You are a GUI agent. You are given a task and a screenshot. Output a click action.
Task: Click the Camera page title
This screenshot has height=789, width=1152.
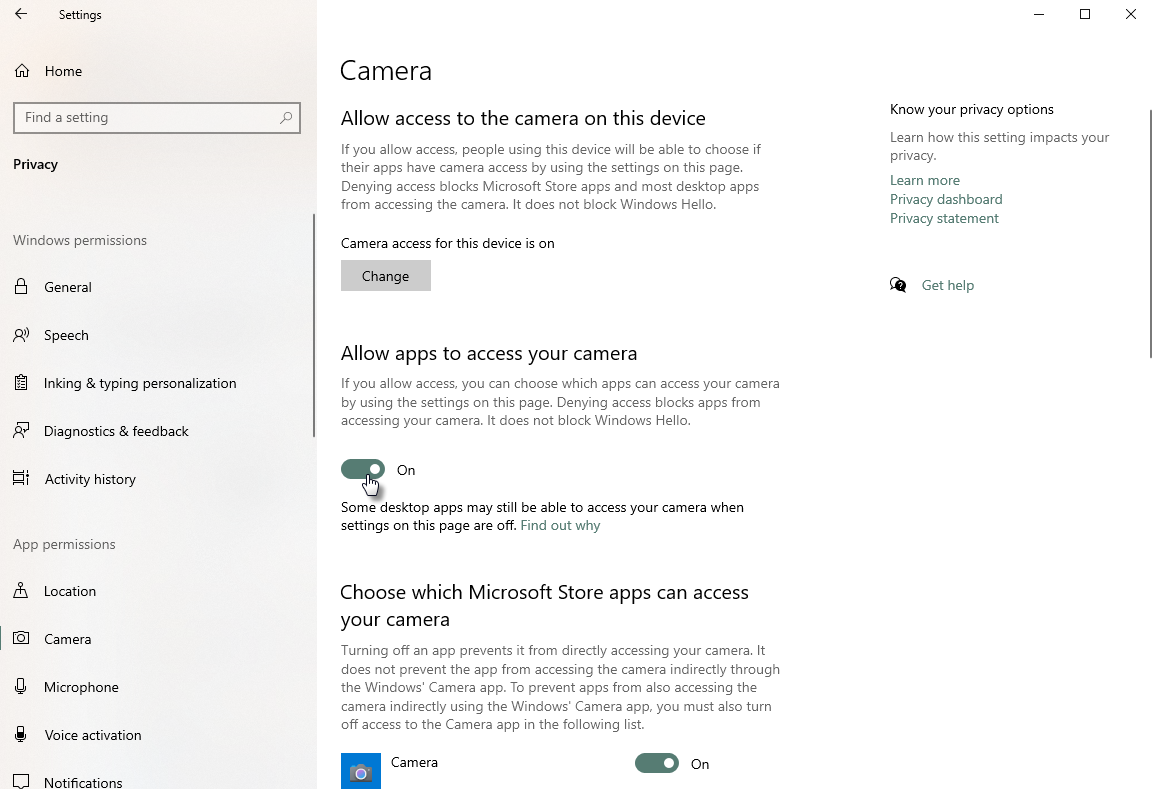click(x=386, y=71)
